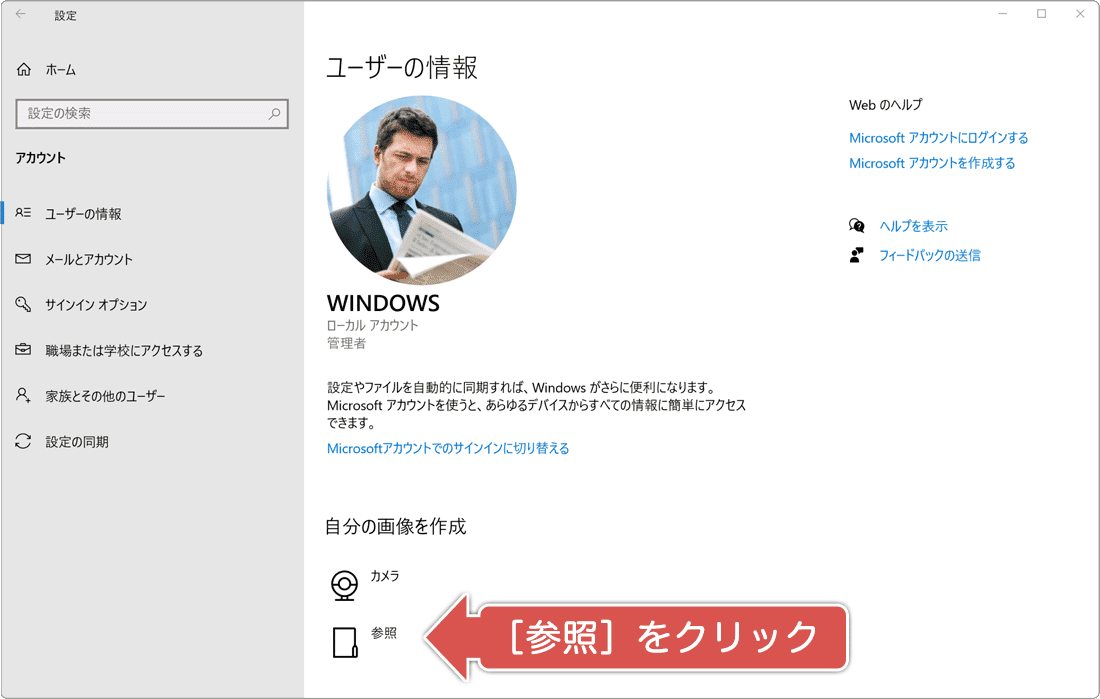Screen dimensions: 1100x699
Task: Click the webcam camera icon
Action: [345, 585]
